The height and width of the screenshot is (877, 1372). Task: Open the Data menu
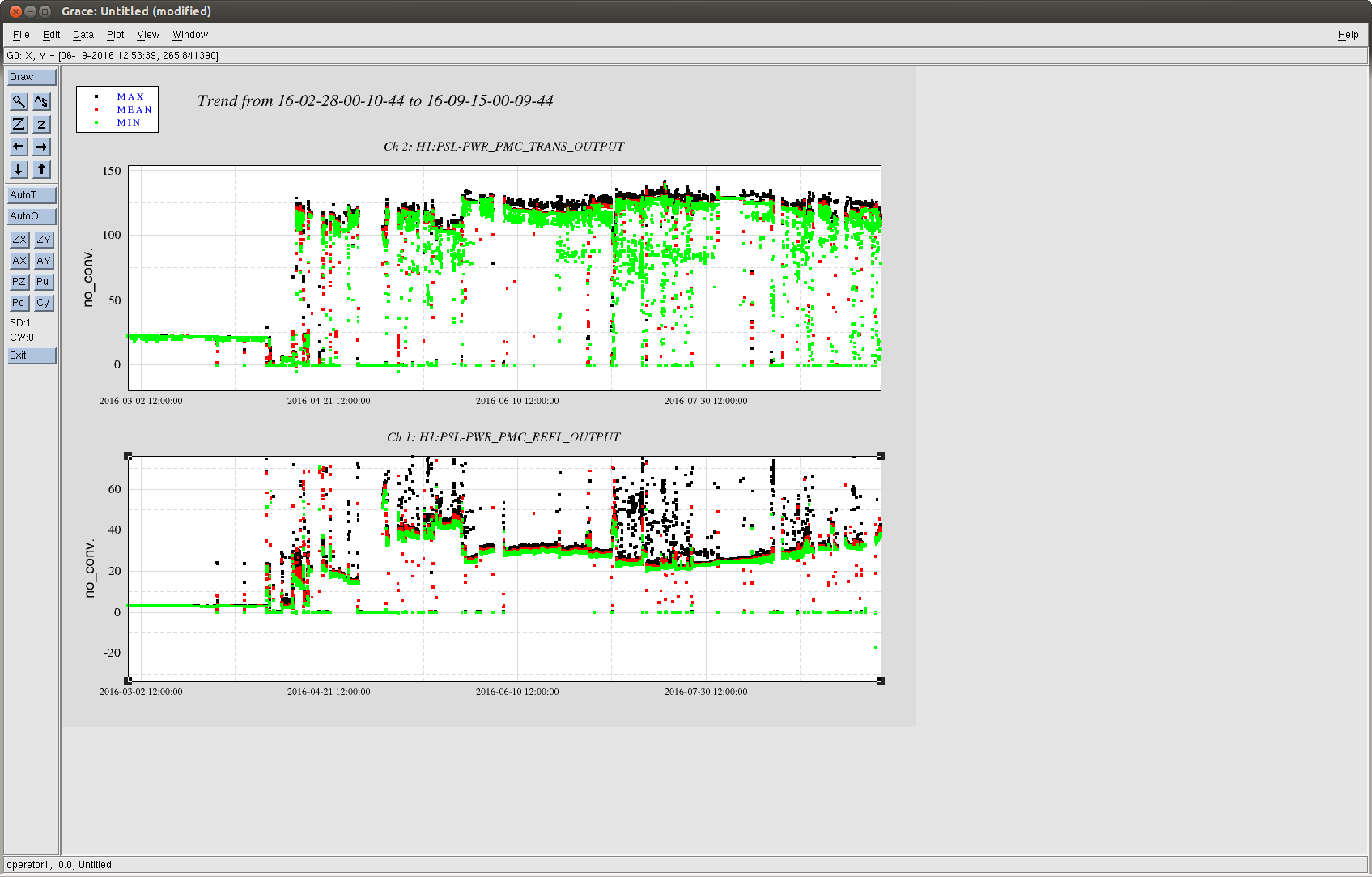click(x=83, y=35)
